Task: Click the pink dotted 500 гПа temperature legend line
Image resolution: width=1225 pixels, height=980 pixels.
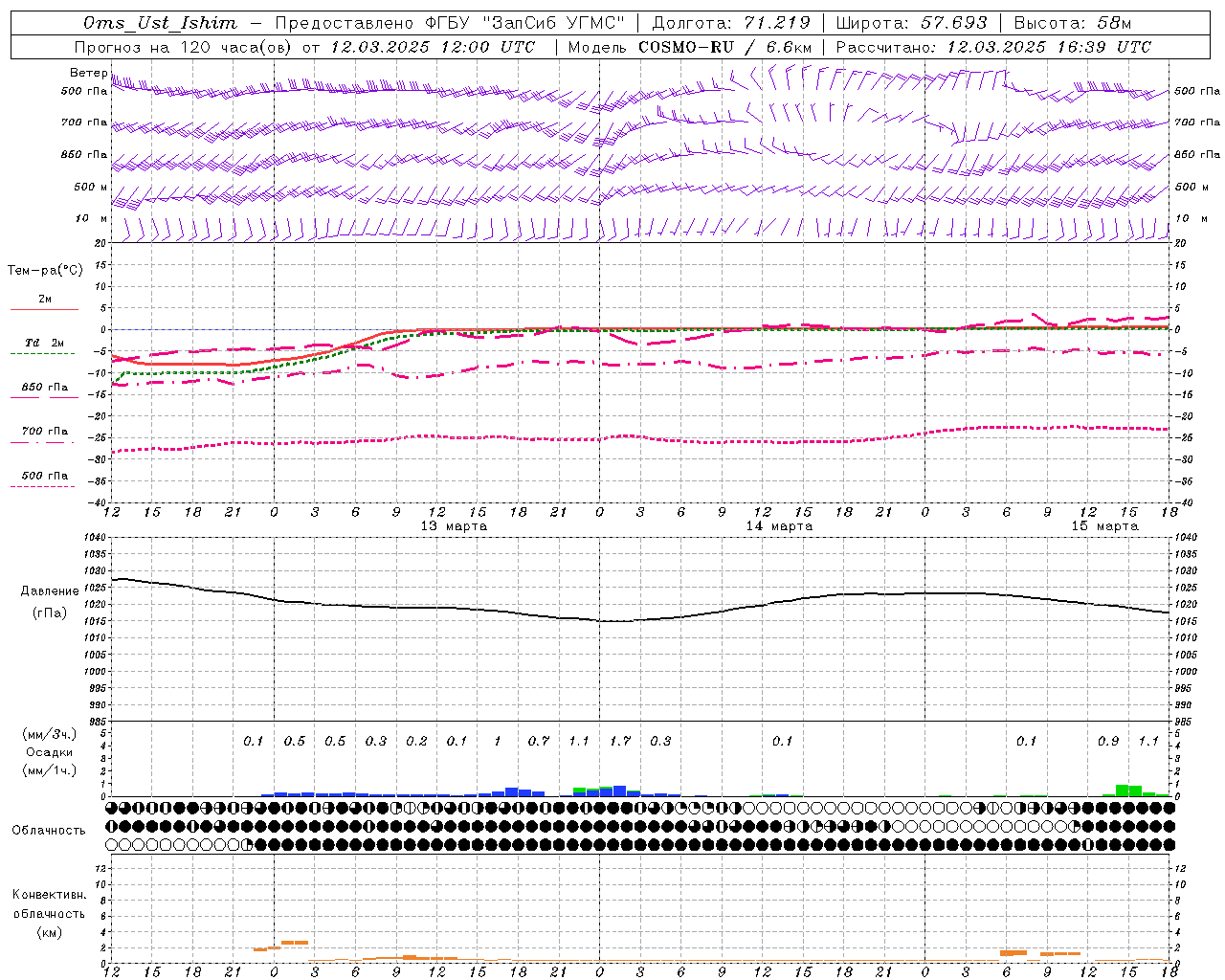Action: (43, 486)
